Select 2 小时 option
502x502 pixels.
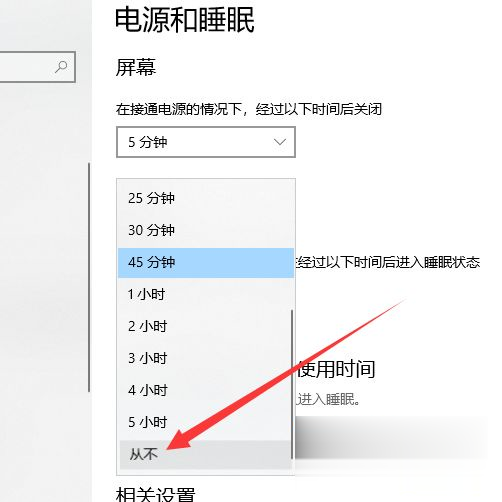(206, 326)
